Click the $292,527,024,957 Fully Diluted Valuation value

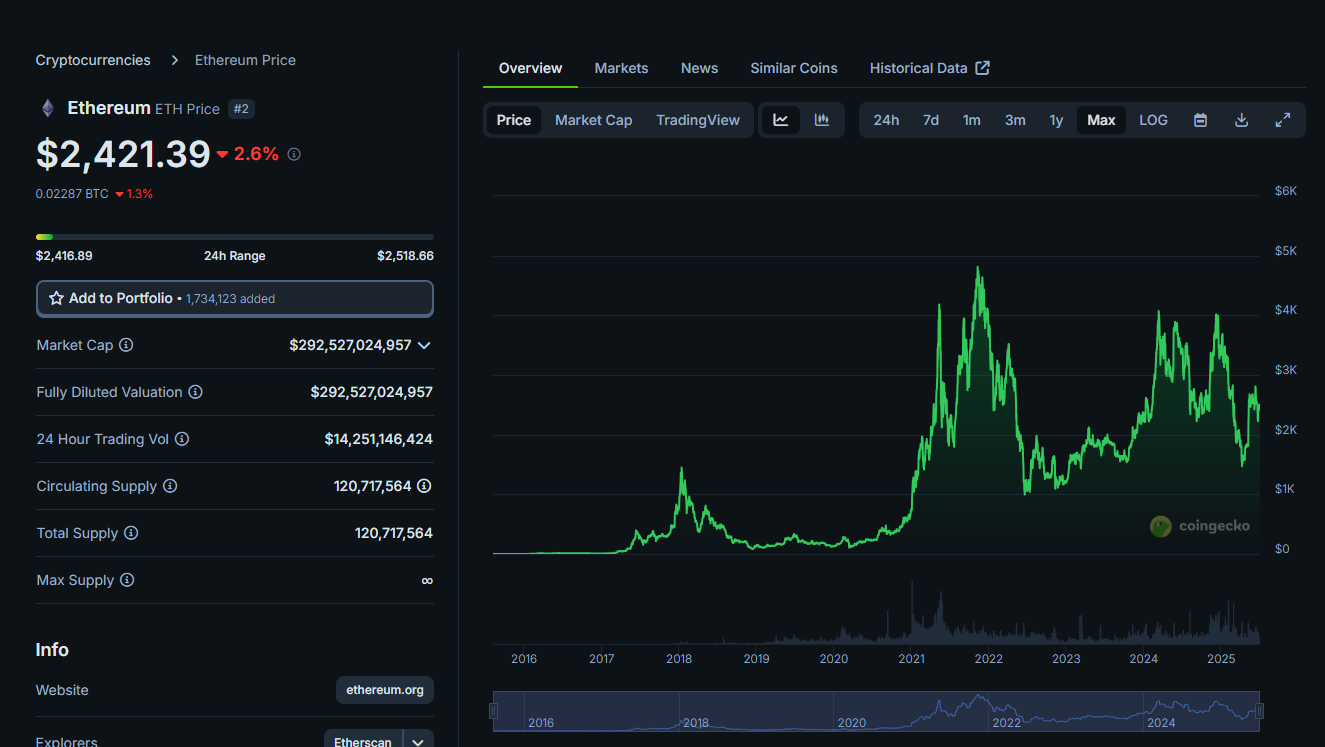[371, 392]
